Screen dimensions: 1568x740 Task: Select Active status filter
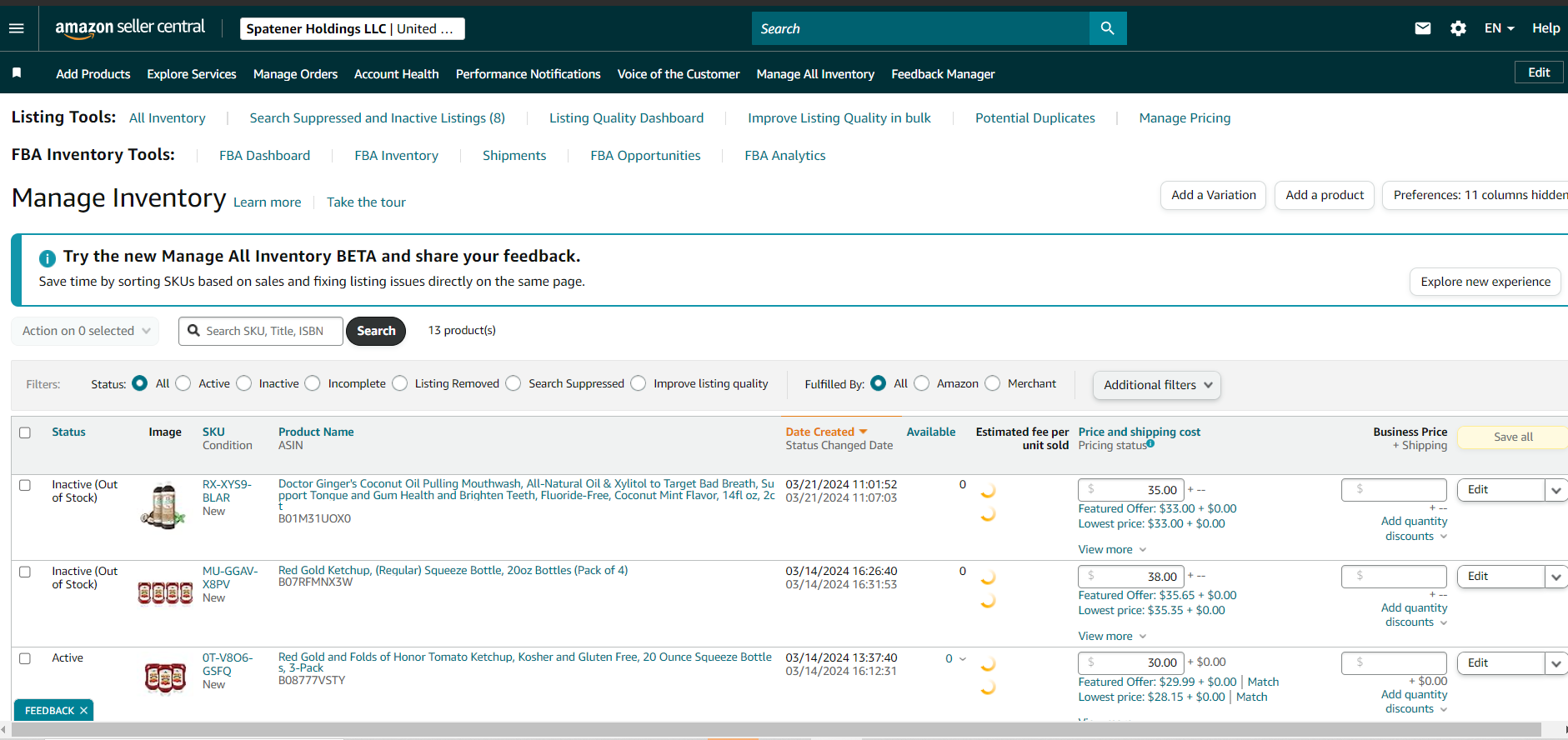coord(183,383)
